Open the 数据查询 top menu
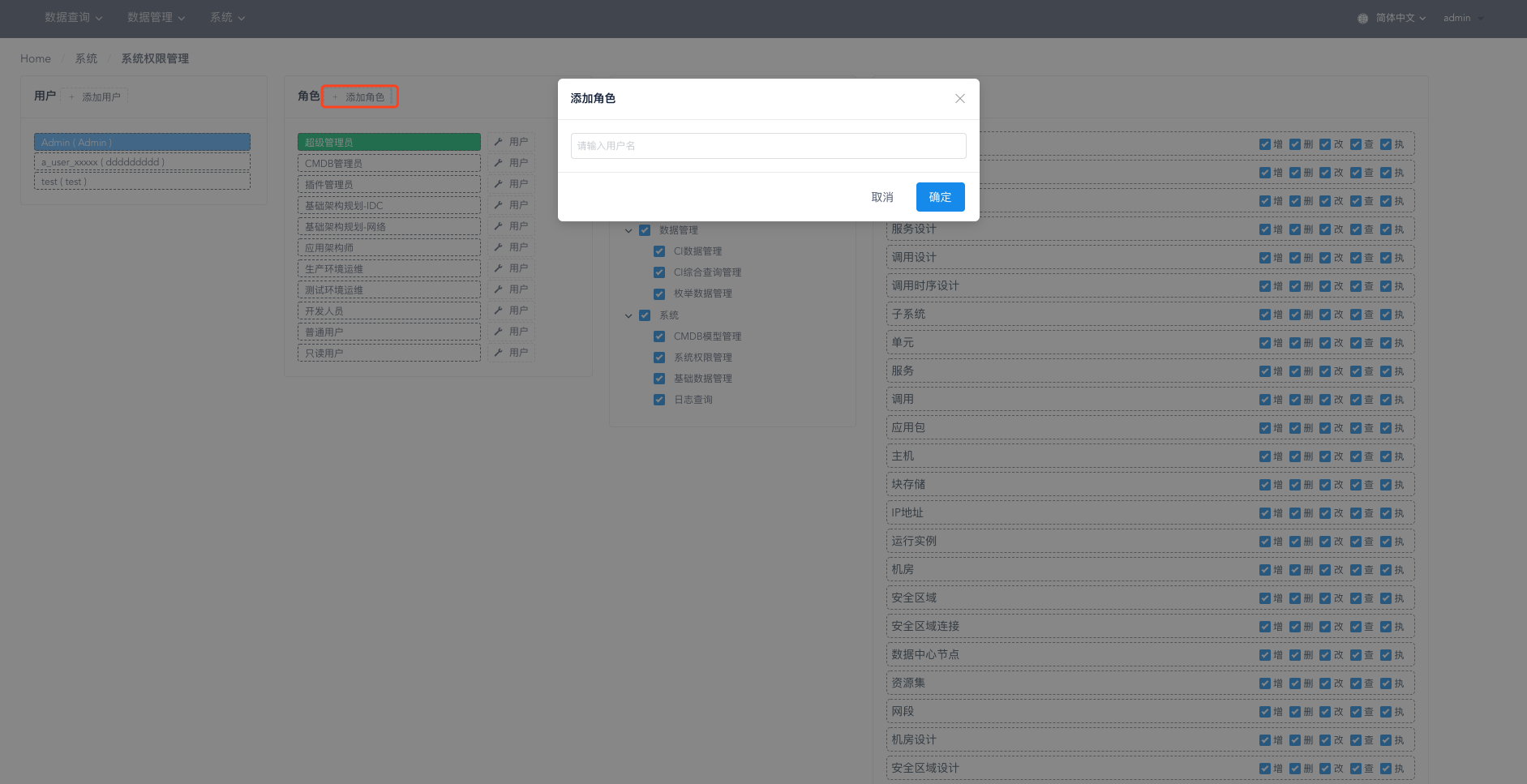The height and width of the screenshot is (784, 1527). pos(74,17)
